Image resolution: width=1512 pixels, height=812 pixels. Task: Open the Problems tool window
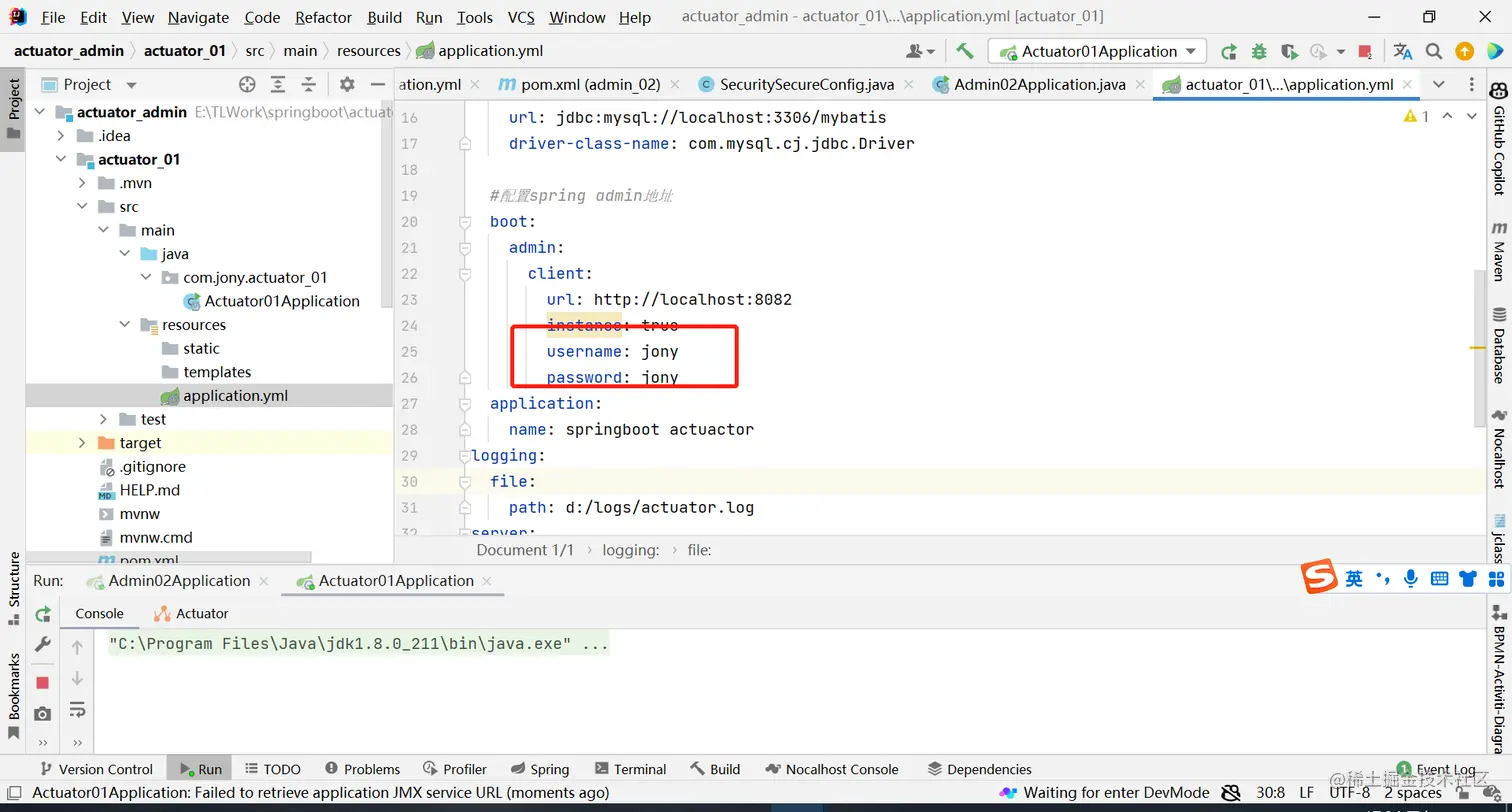pyautogui.click(x=361, y=769)
